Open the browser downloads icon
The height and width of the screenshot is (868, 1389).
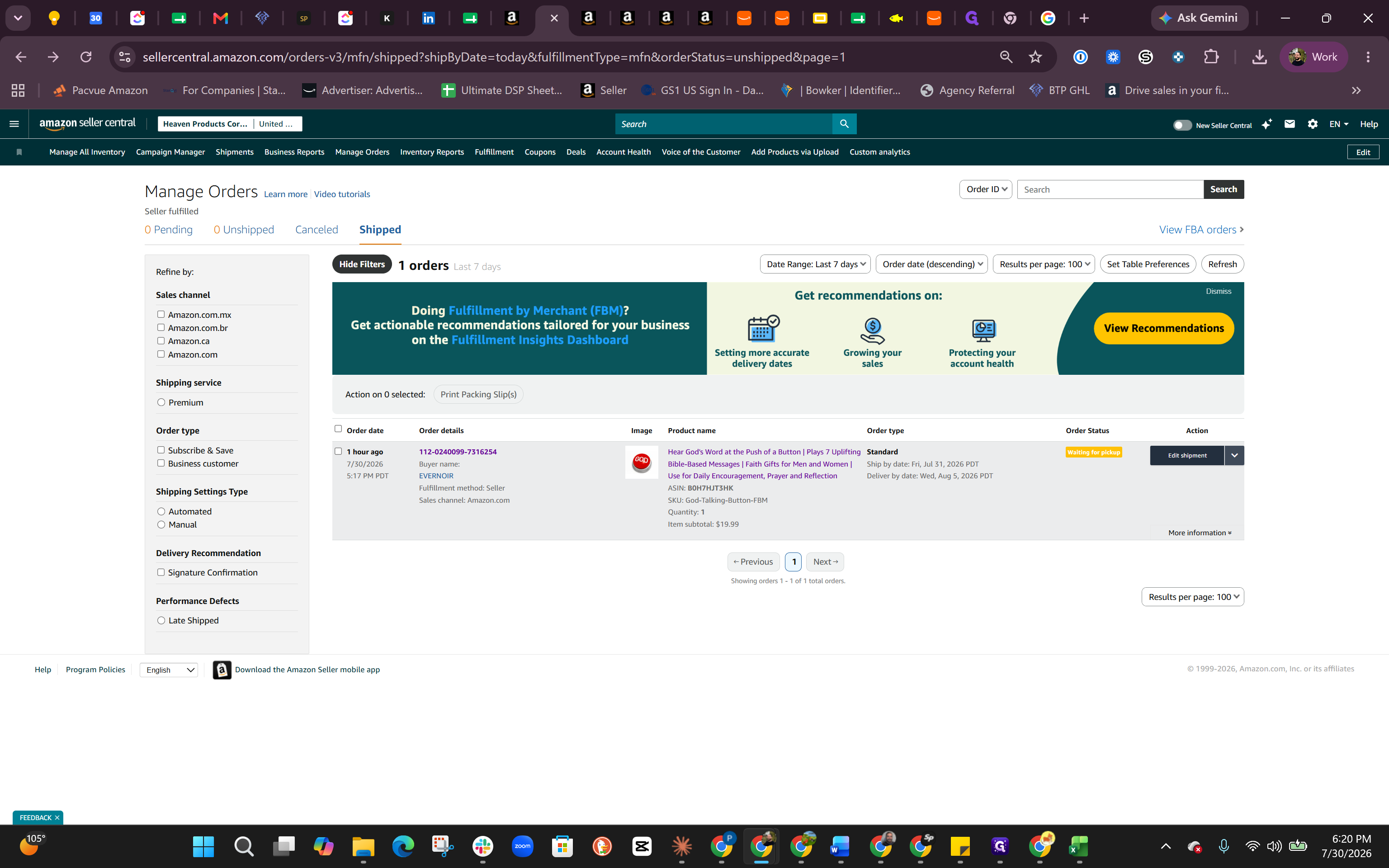click(x=1259, y=57)
